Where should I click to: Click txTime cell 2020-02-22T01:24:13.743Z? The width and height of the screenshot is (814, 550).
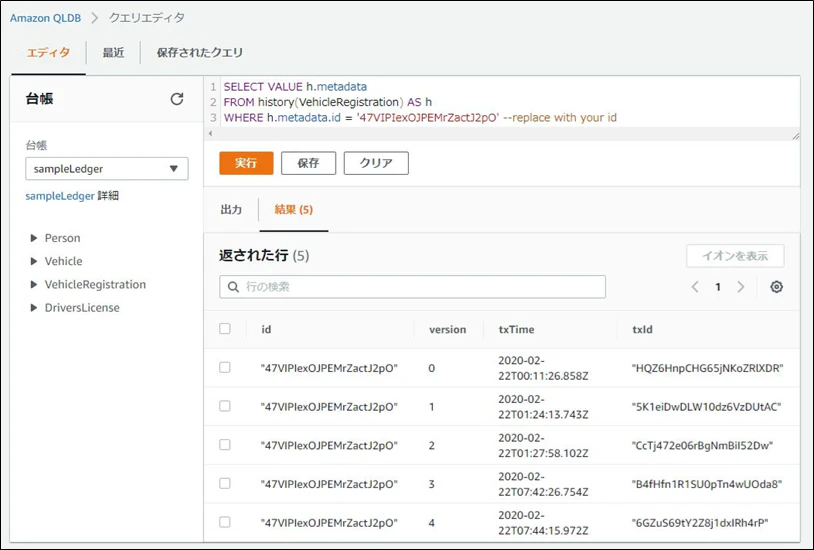(x=544, y=407)
